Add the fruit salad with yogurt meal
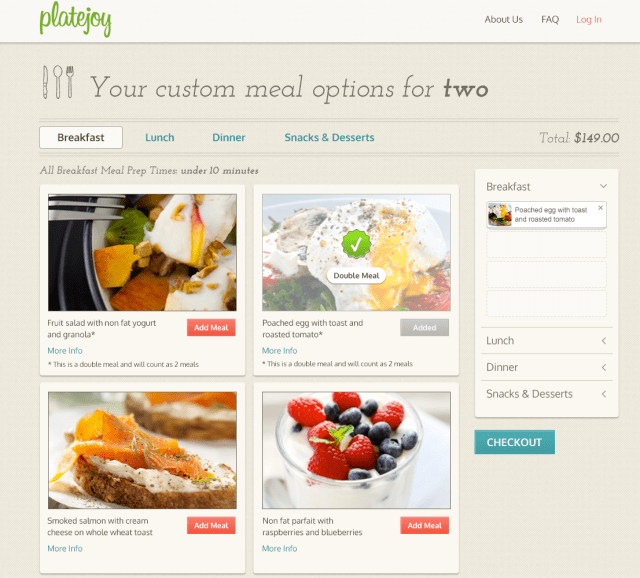 (211, 327)
